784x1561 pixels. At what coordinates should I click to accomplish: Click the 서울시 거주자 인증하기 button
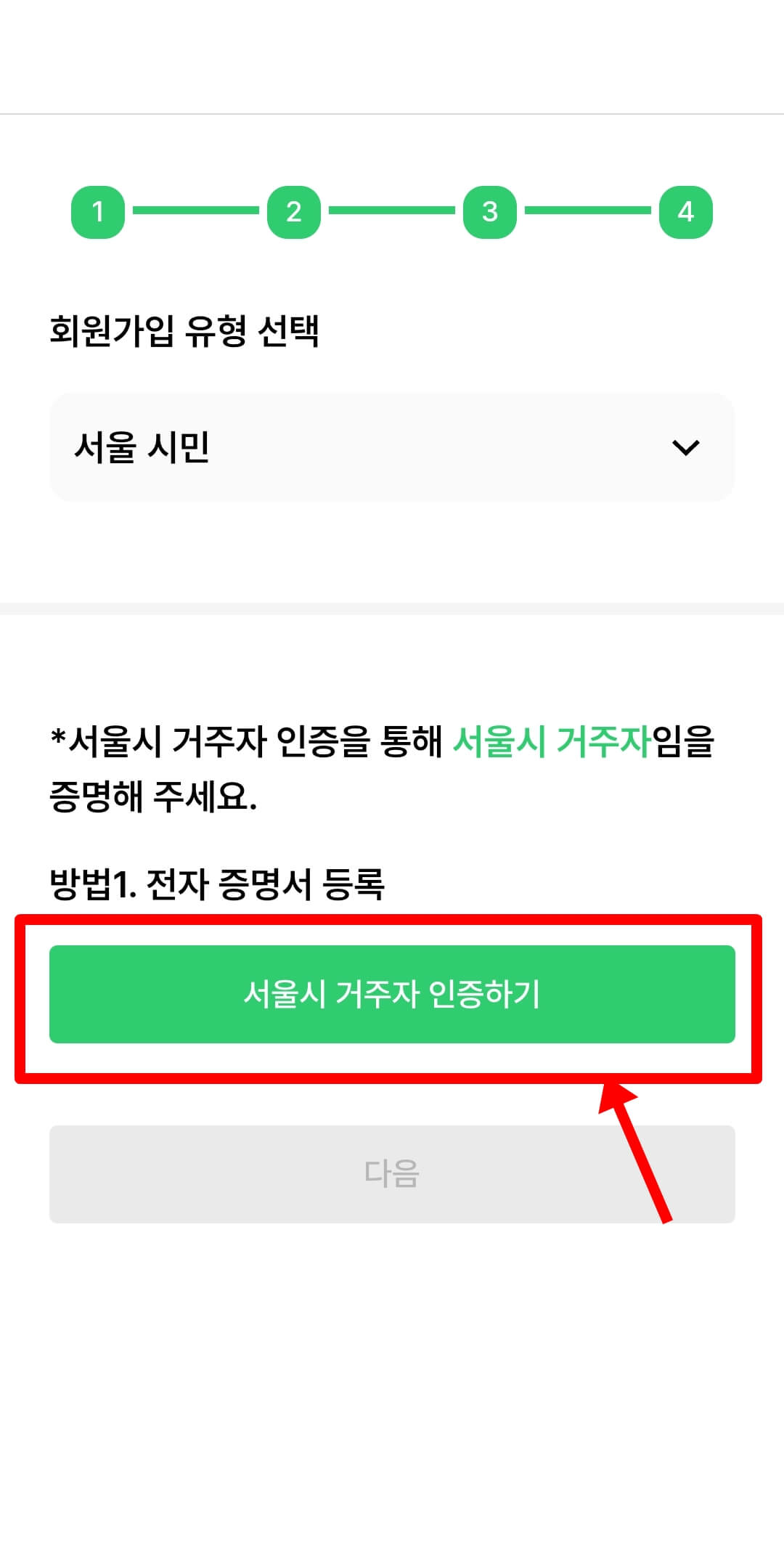click(x=392, y=994)
